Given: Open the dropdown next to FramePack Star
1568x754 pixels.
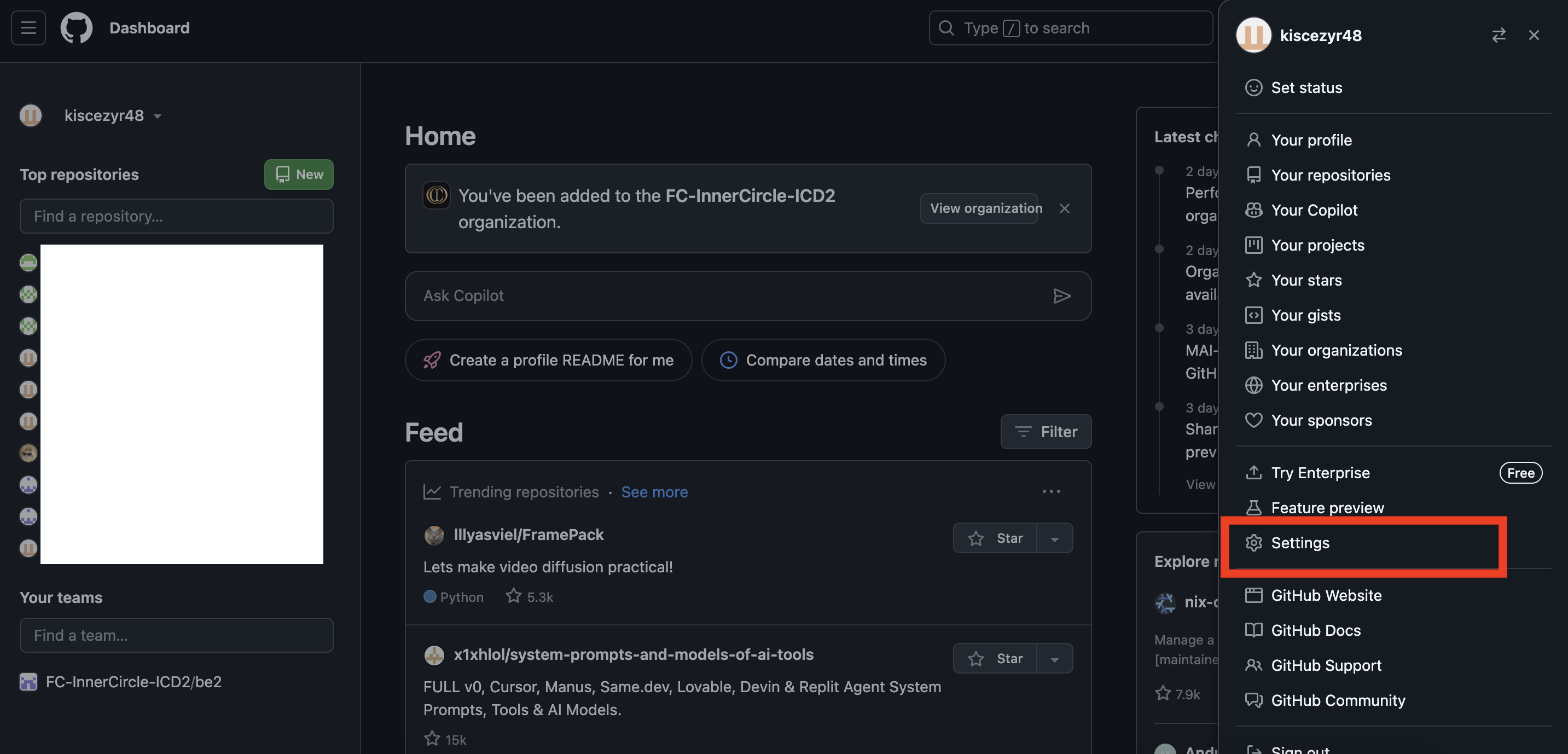Looking at the screenshot, I should (1054, 538).
